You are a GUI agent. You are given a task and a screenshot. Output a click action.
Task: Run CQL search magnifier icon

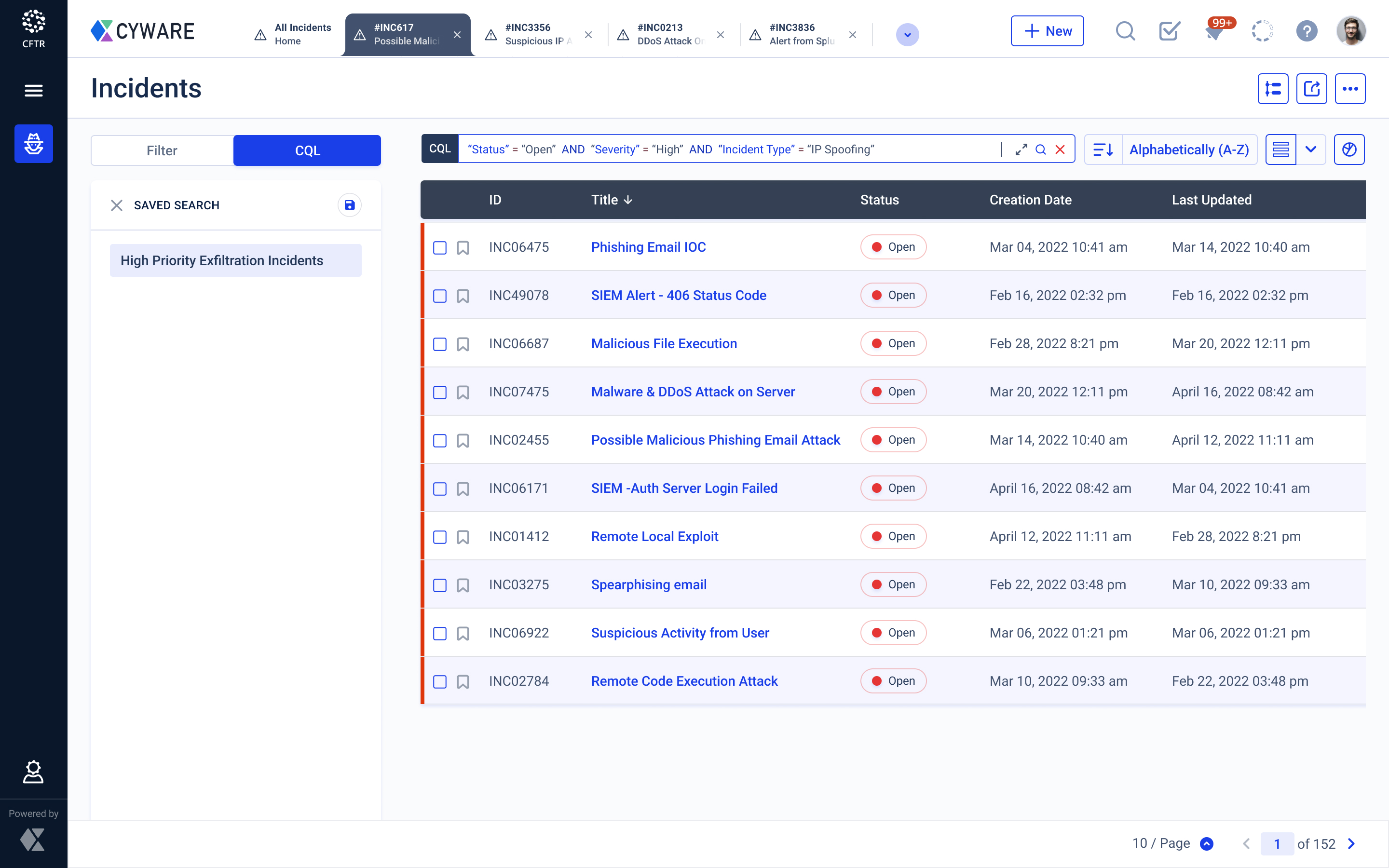[x=1040, y=150]
